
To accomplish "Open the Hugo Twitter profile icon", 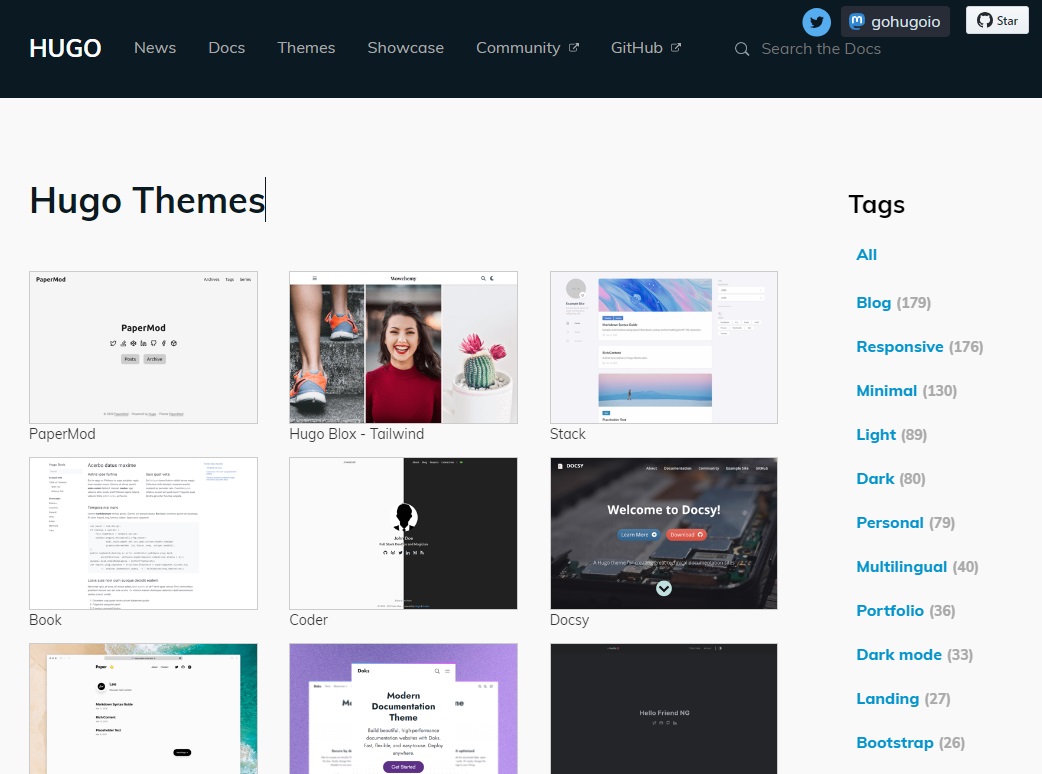I will (x=816, y=22).
